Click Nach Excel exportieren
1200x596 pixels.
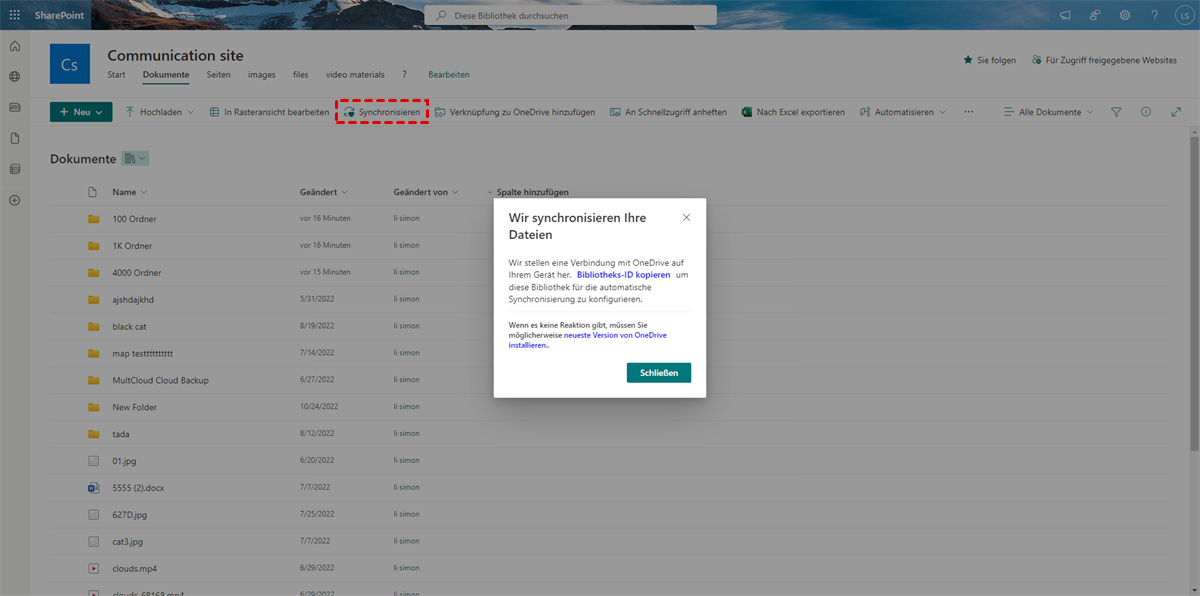[x=793, y=112]
